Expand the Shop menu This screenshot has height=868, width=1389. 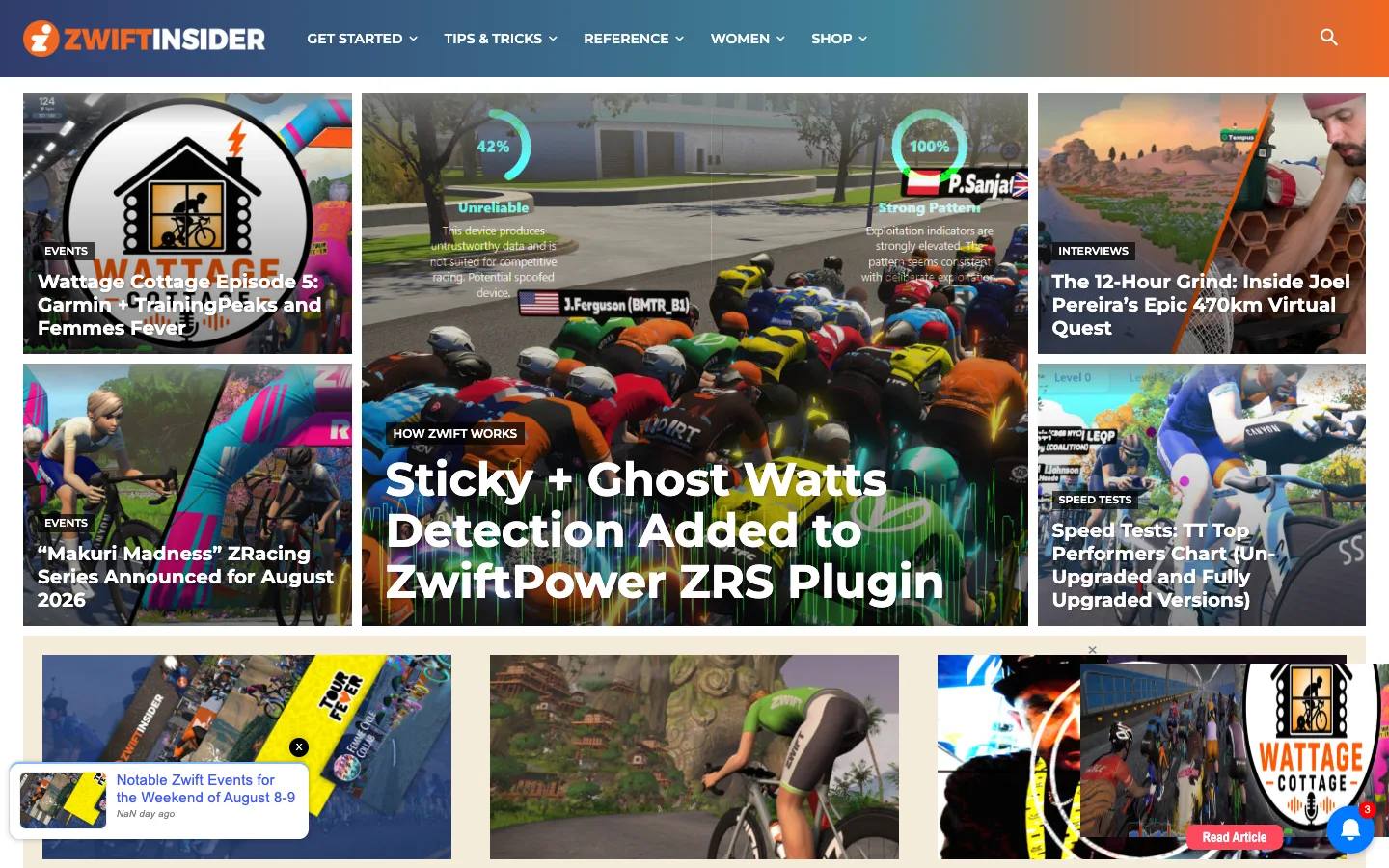pyautogui.click(x=839, y=39)
